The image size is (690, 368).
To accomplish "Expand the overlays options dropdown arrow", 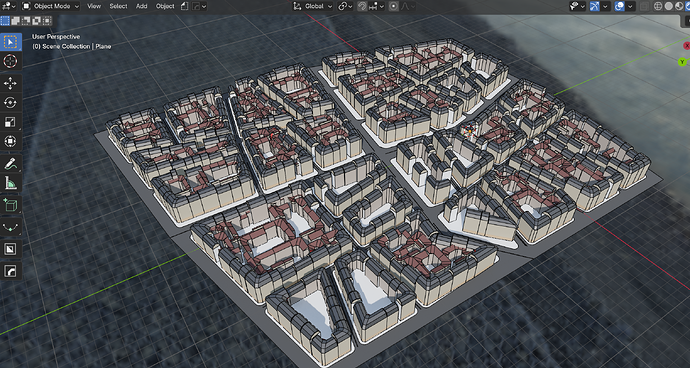I will [631, 6].
